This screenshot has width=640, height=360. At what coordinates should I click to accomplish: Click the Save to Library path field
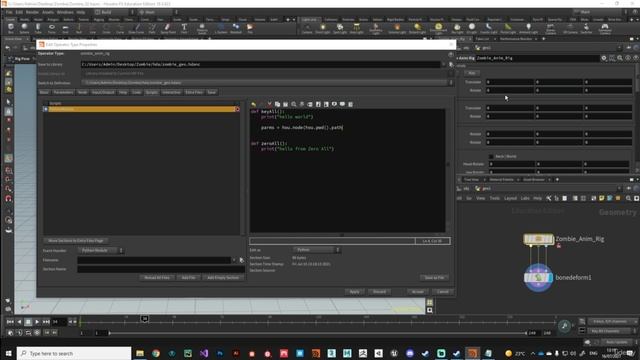pyautogui.click(x=260, y=64)
